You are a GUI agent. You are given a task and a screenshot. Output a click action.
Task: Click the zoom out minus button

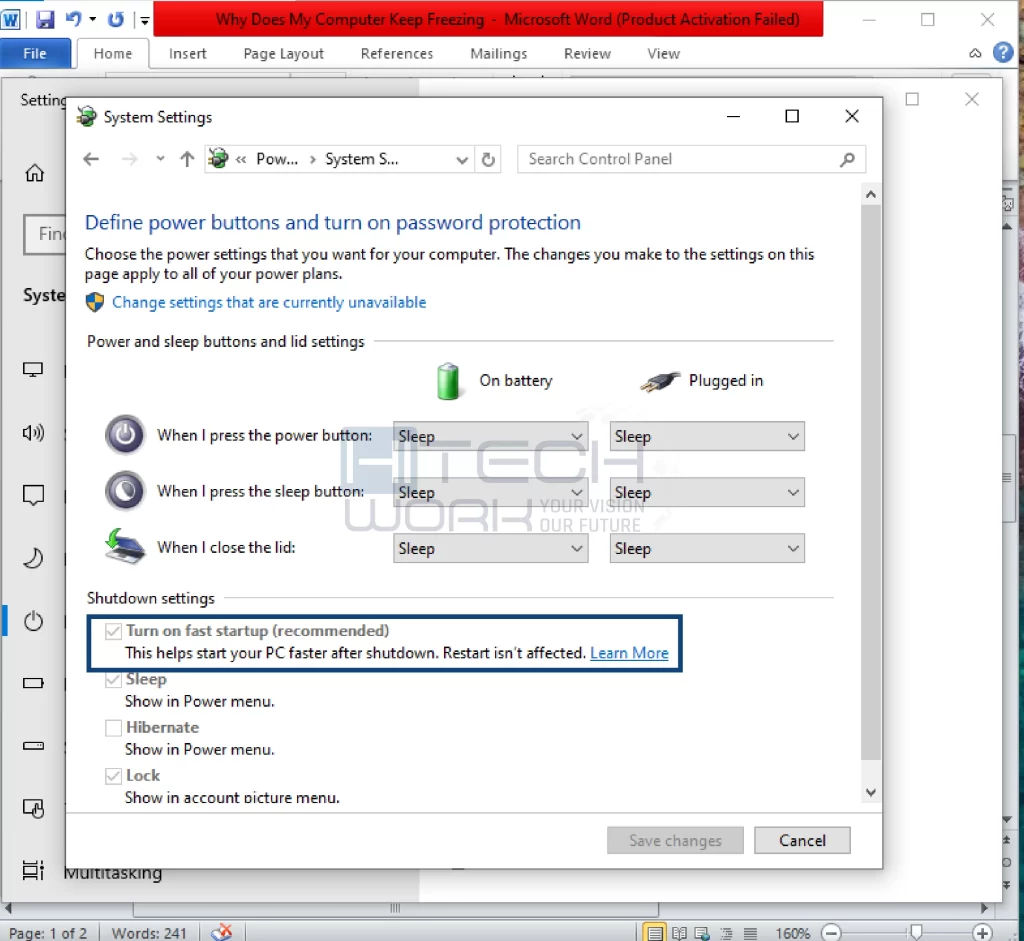tap(831, 933)
